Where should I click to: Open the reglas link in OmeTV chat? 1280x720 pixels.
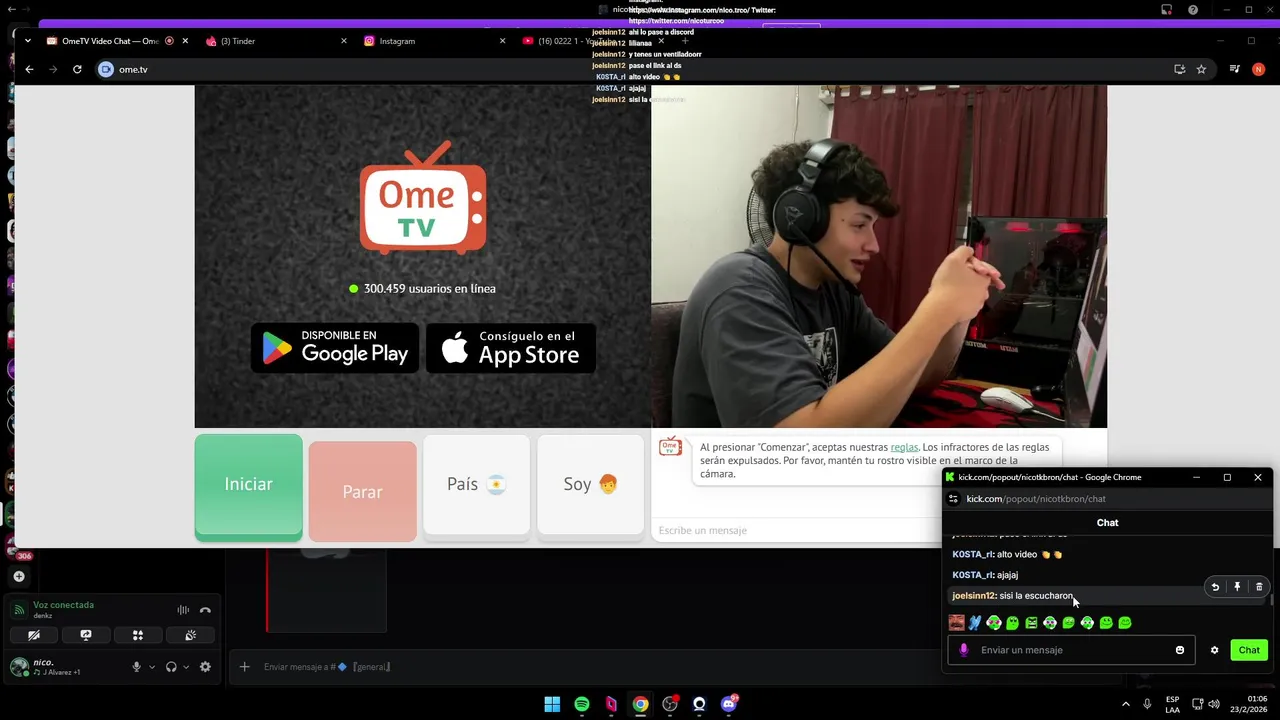pyautogui.click(x=904, y=447)
